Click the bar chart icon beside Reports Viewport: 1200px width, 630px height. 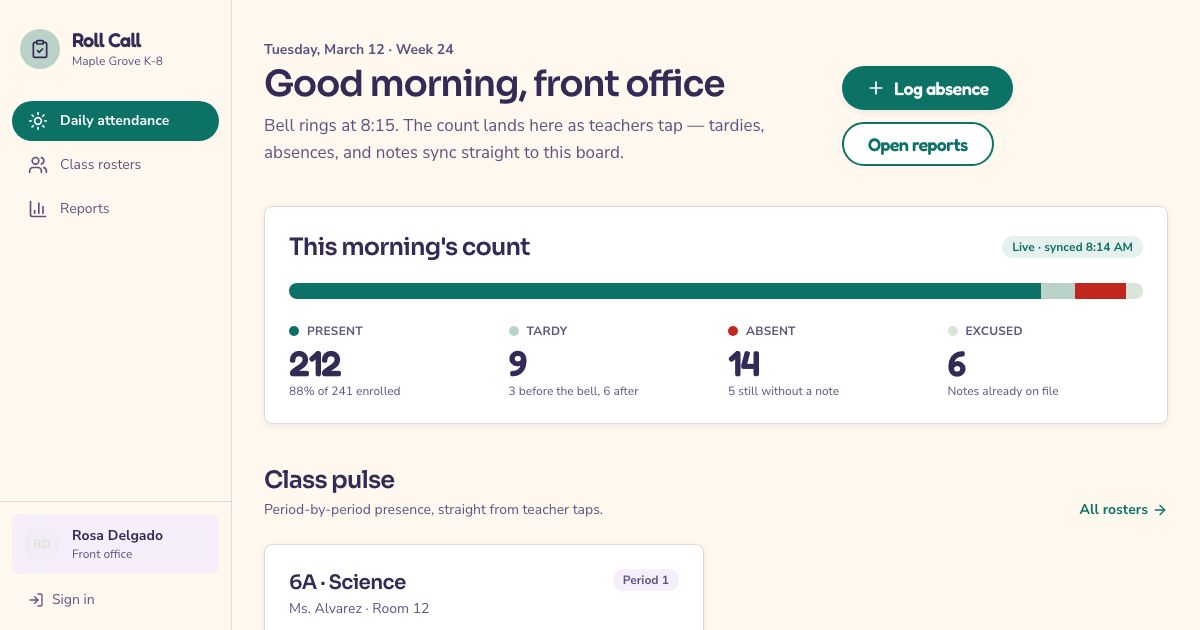[x=38, y=209]
